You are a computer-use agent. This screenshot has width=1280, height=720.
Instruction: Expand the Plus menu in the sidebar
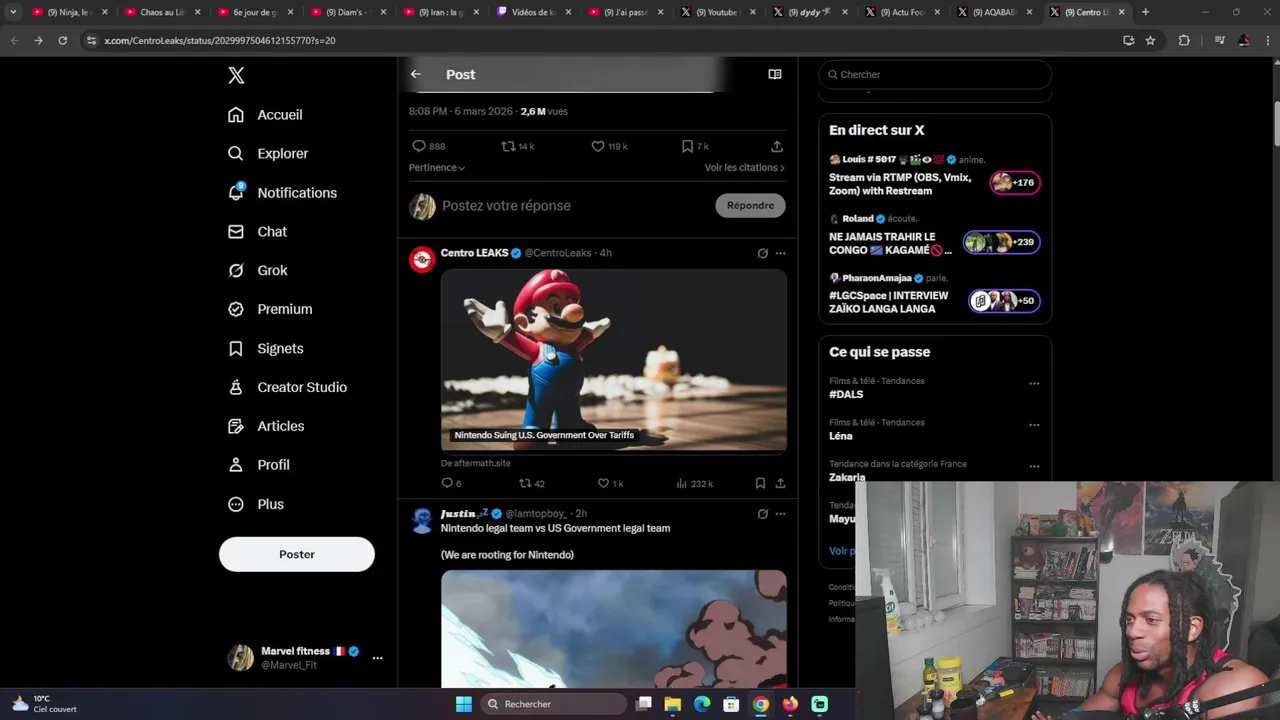coord(255,504)
